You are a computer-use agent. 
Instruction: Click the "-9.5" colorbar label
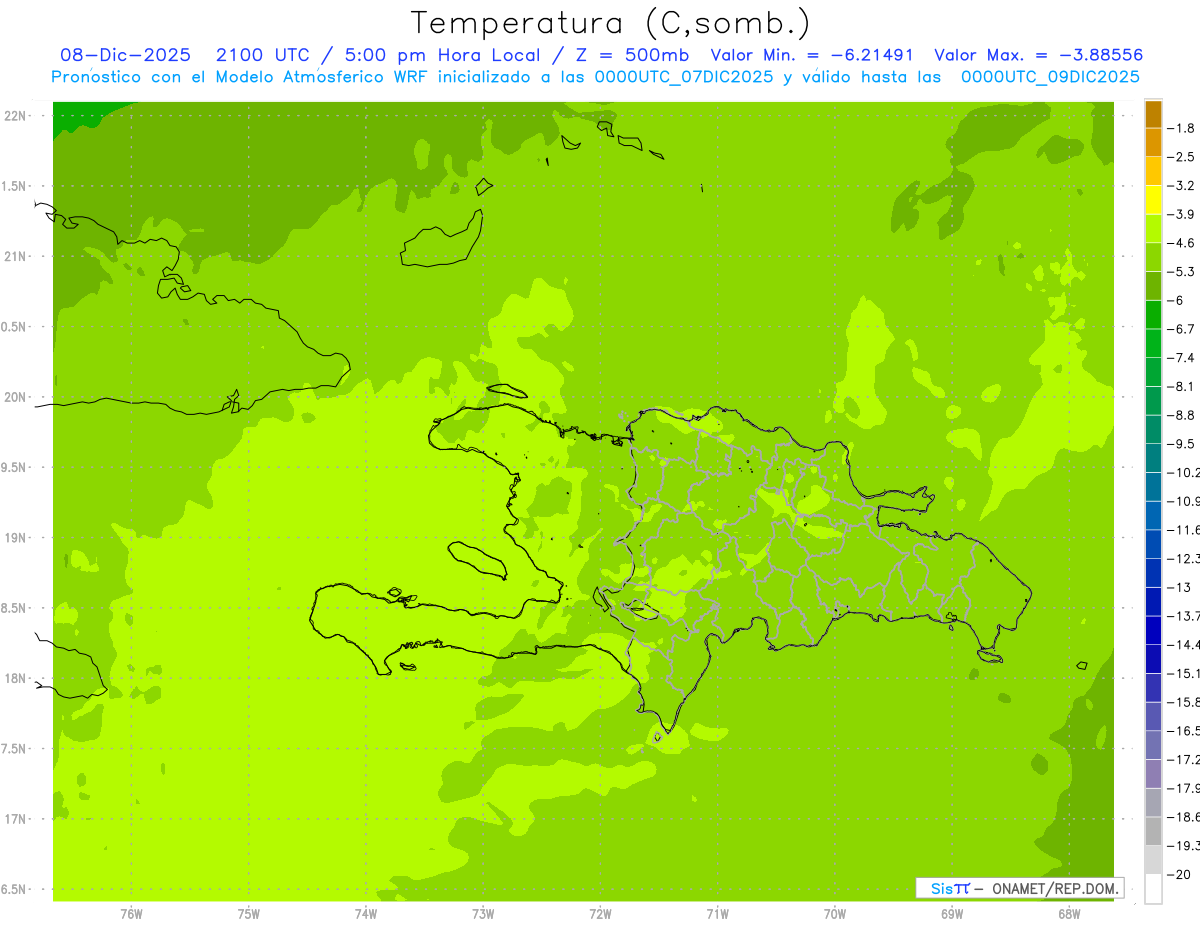click(1182, 444)
